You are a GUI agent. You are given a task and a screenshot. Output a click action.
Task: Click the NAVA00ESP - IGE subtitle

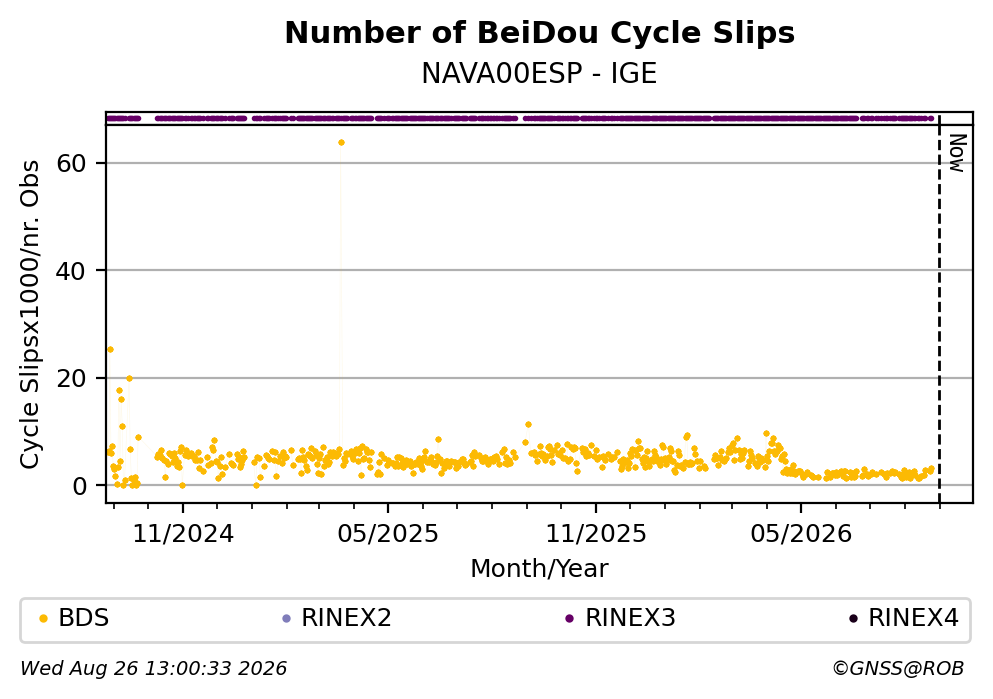[539, 74]
